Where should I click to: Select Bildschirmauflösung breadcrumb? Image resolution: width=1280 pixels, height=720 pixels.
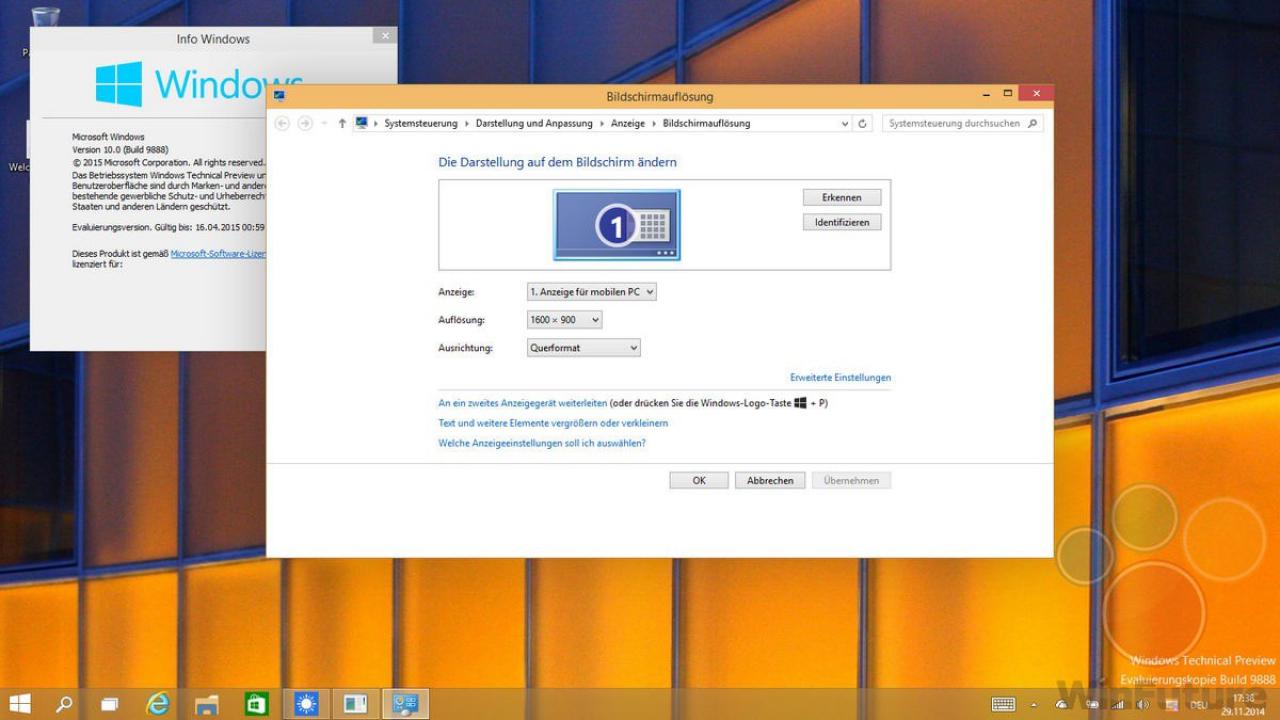[706, 124]
